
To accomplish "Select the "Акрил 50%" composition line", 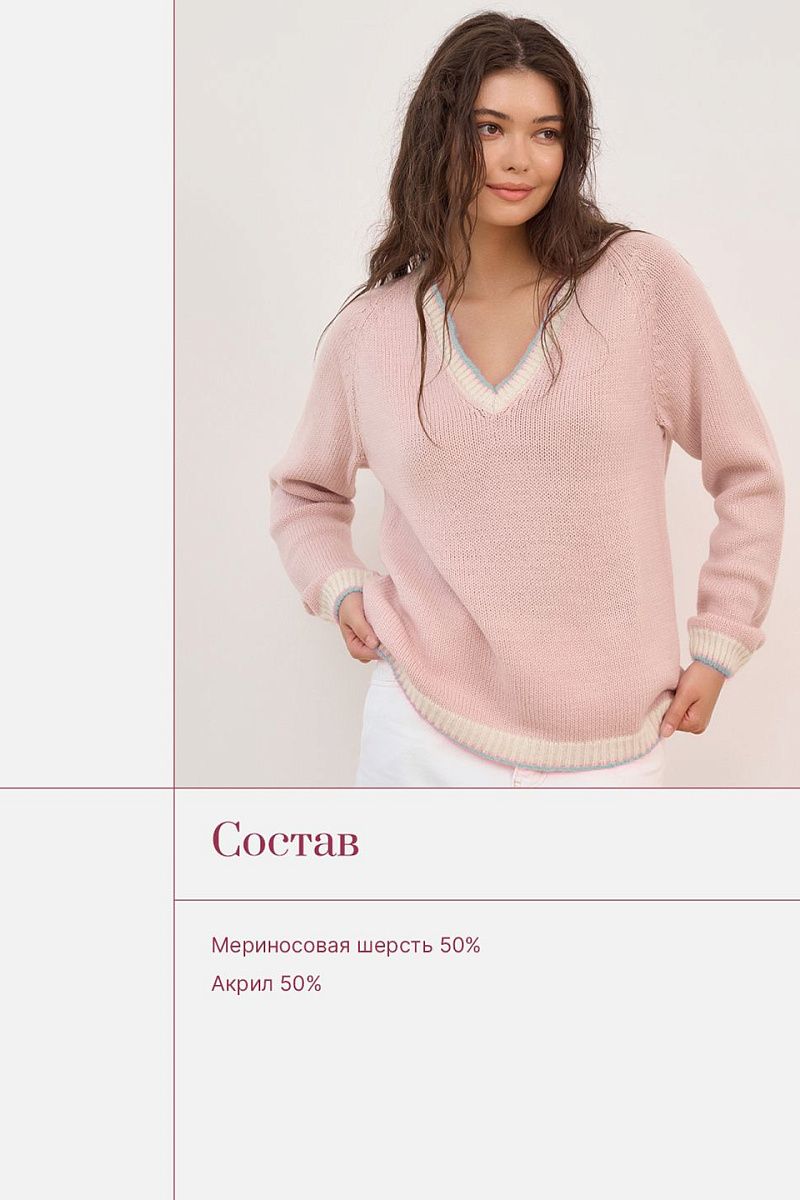I will (266, 984).
